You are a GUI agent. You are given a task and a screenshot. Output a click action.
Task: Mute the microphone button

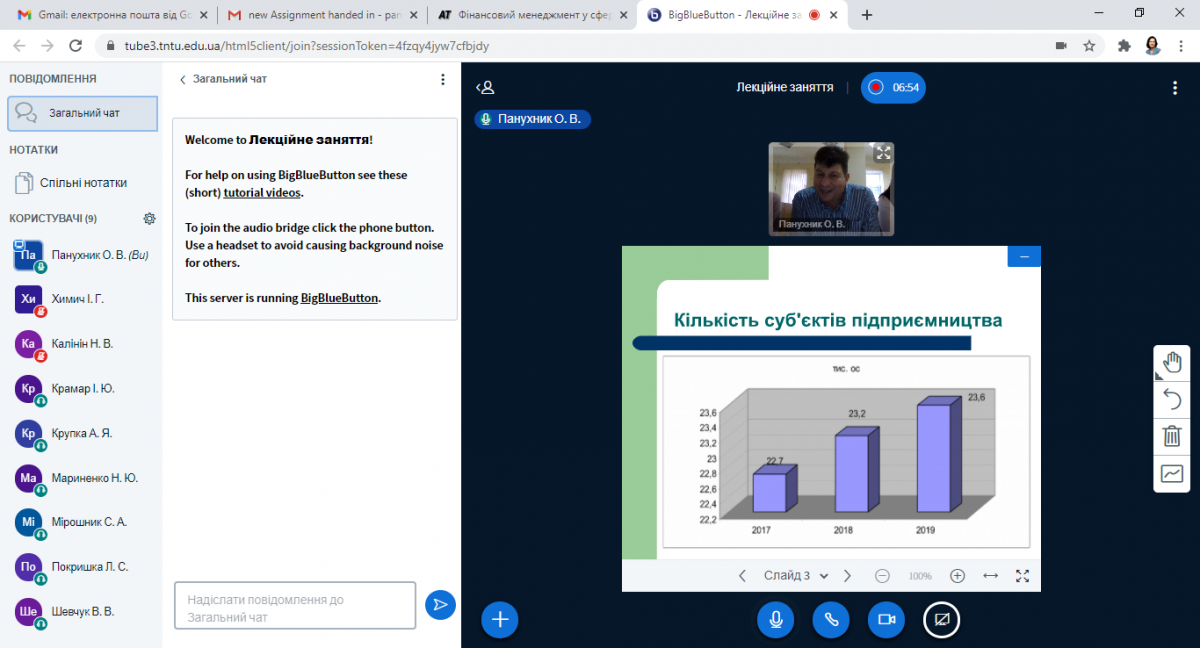click(775, 620)
